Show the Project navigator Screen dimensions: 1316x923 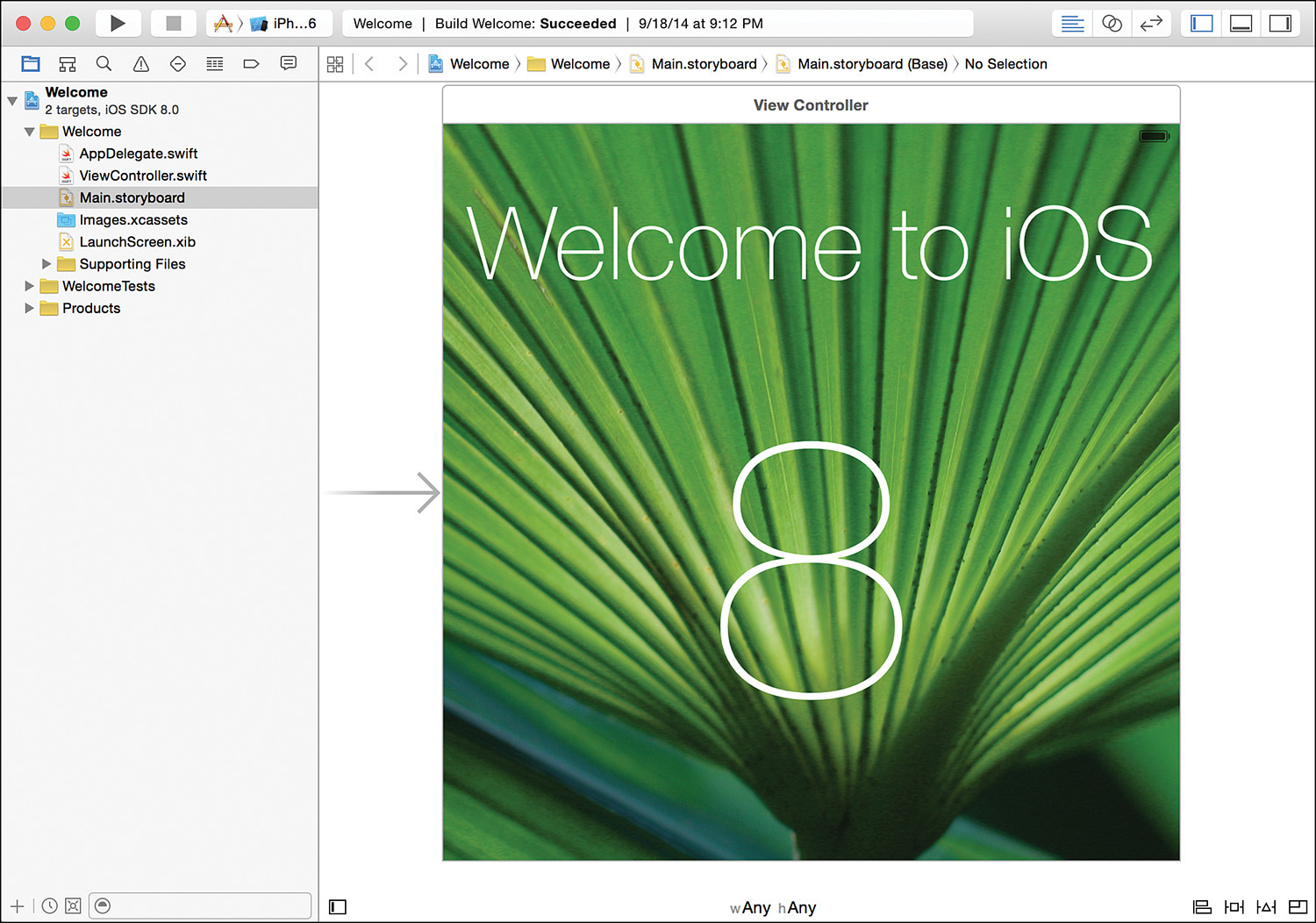tap(31, 63)
